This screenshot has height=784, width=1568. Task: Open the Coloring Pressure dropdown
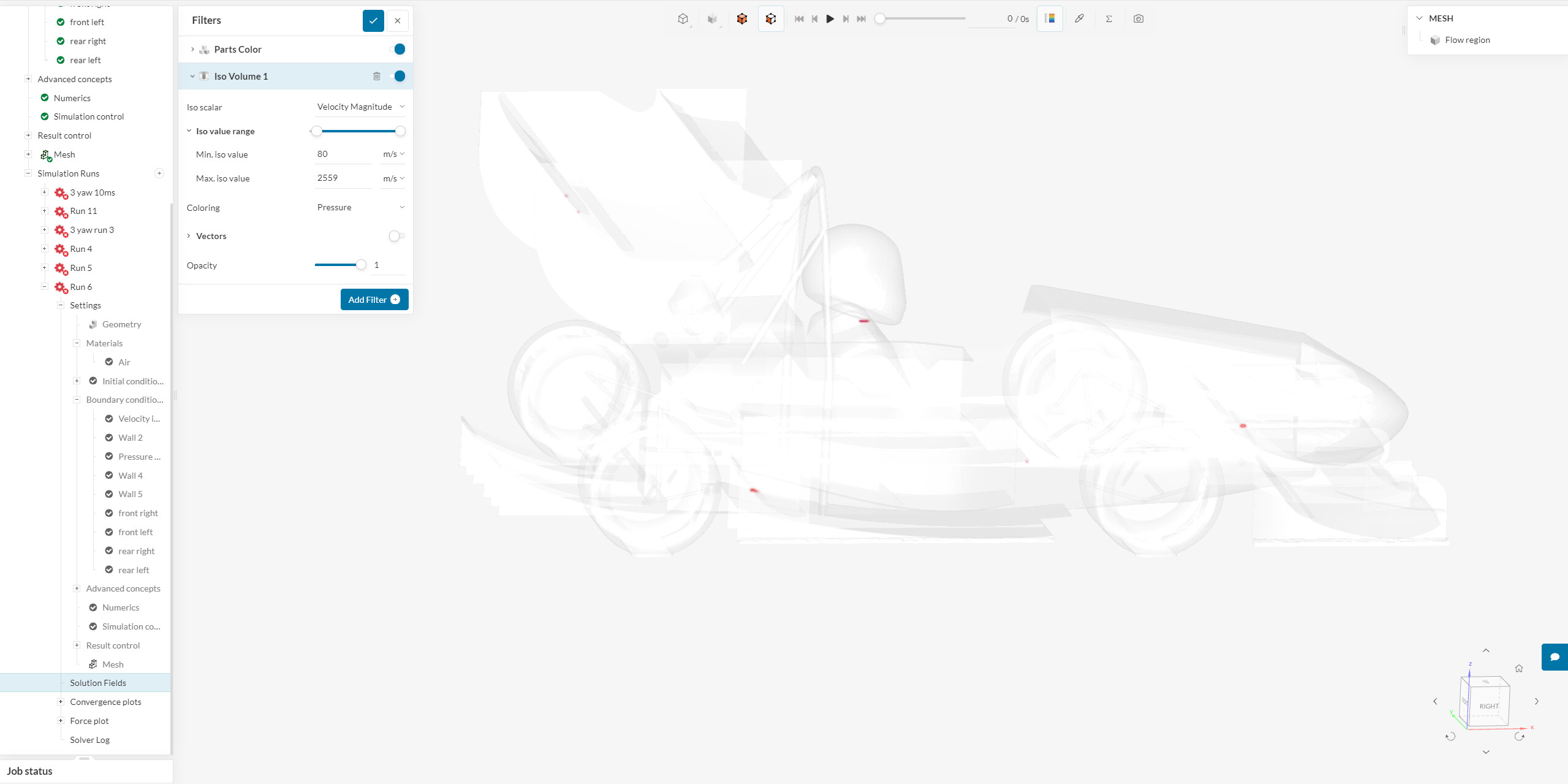[360, 207]
